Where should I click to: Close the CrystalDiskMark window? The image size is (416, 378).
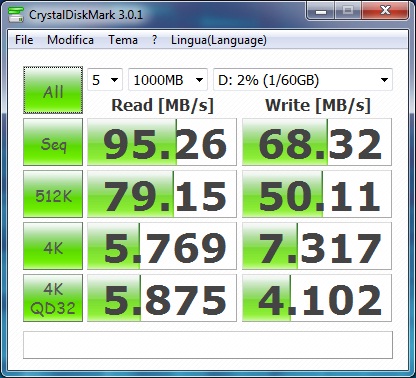(385, 11)
